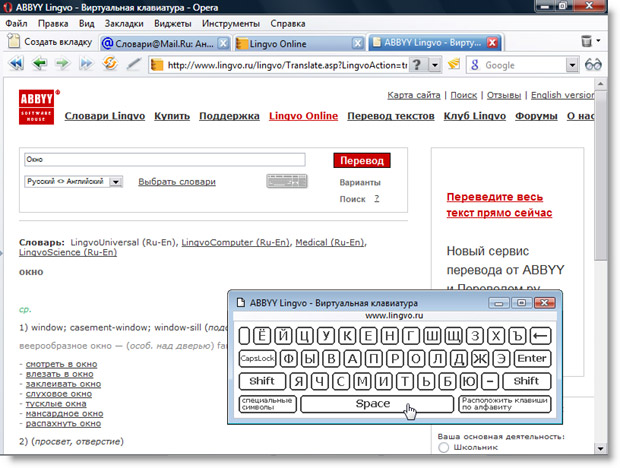This screenshot has width=620, height=468.
Task: Click the Ж key on virtual keyboard
Action: (x=480, y=359)
